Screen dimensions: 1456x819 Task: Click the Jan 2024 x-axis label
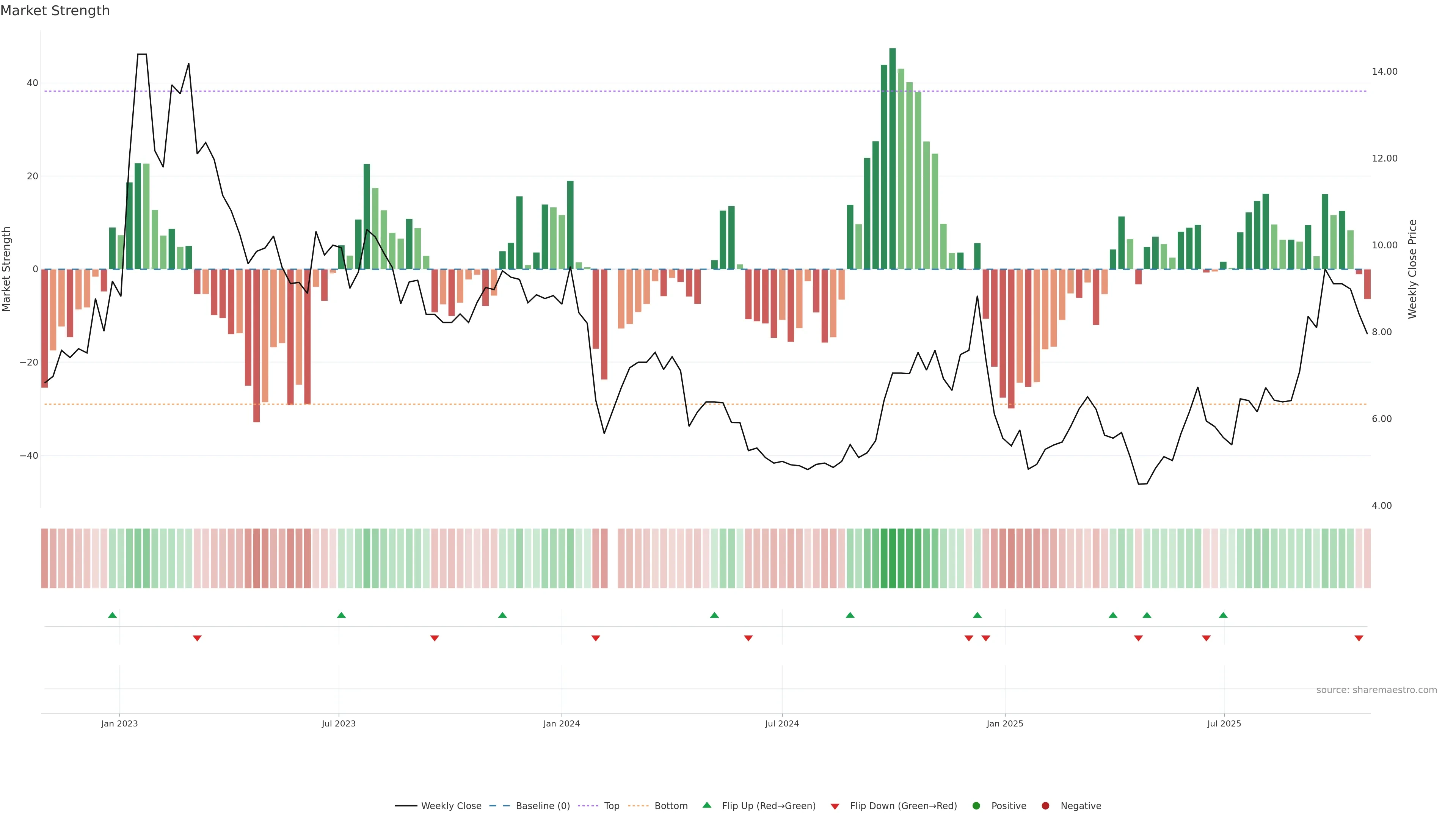coord(561,723)
